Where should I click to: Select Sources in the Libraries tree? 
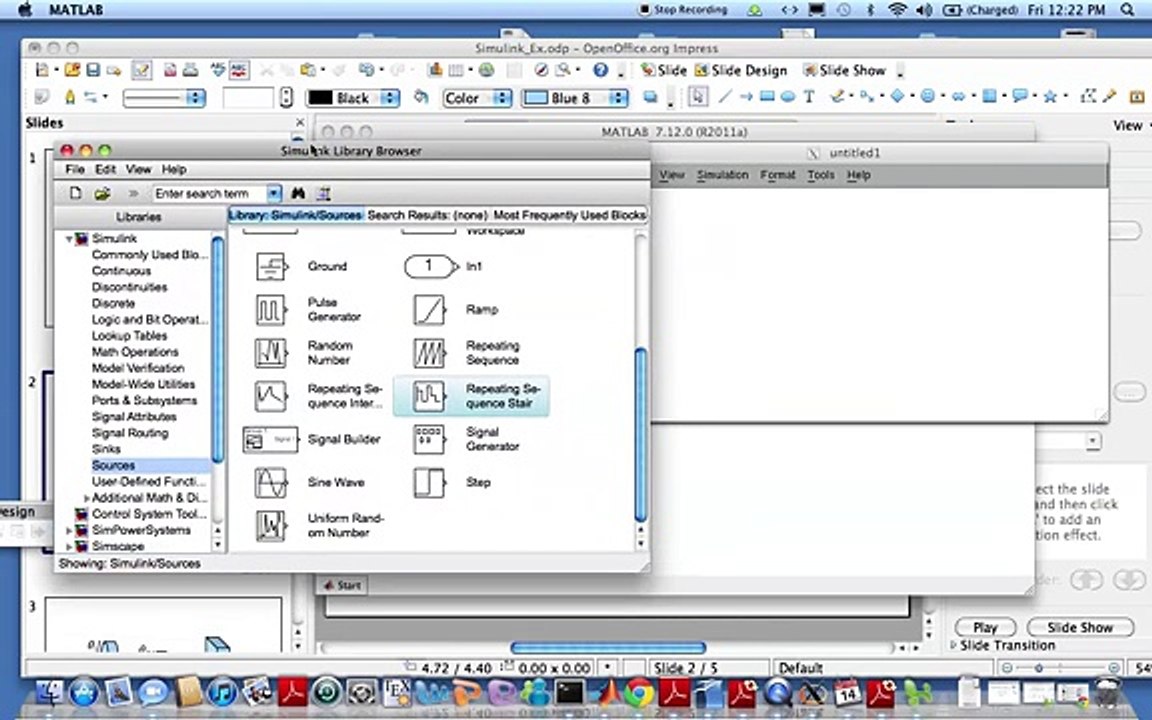[x=113, y=466]
